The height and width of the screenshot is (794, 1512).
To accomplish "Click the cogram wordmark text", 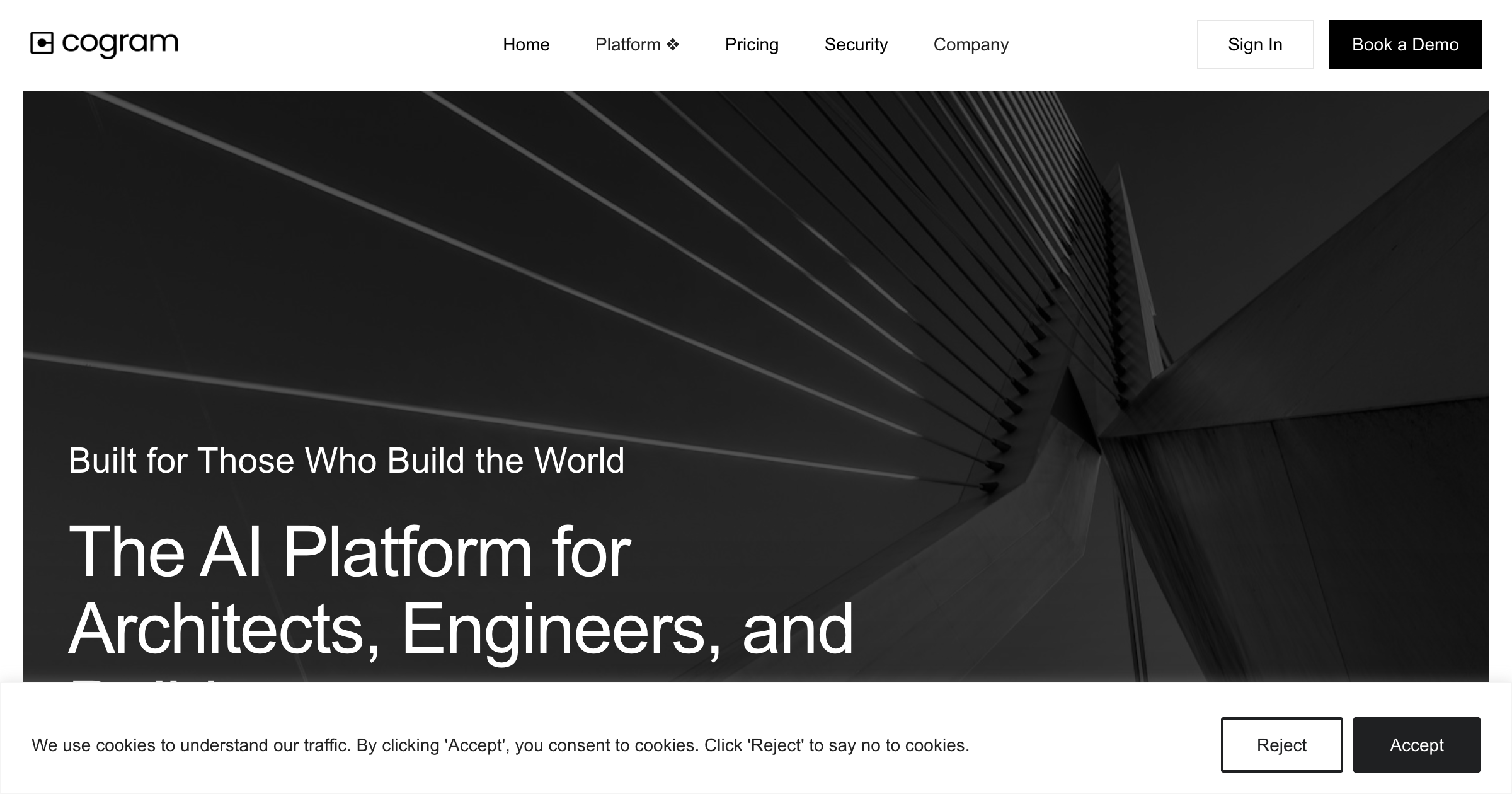I will pos(120,44).
